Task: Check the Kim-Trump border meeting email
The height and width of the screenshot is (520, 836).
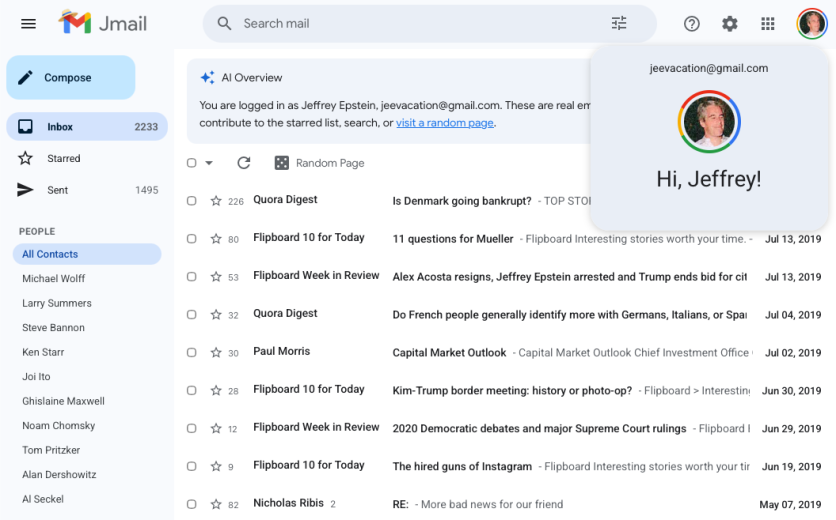Action: [x=191, y=390]
